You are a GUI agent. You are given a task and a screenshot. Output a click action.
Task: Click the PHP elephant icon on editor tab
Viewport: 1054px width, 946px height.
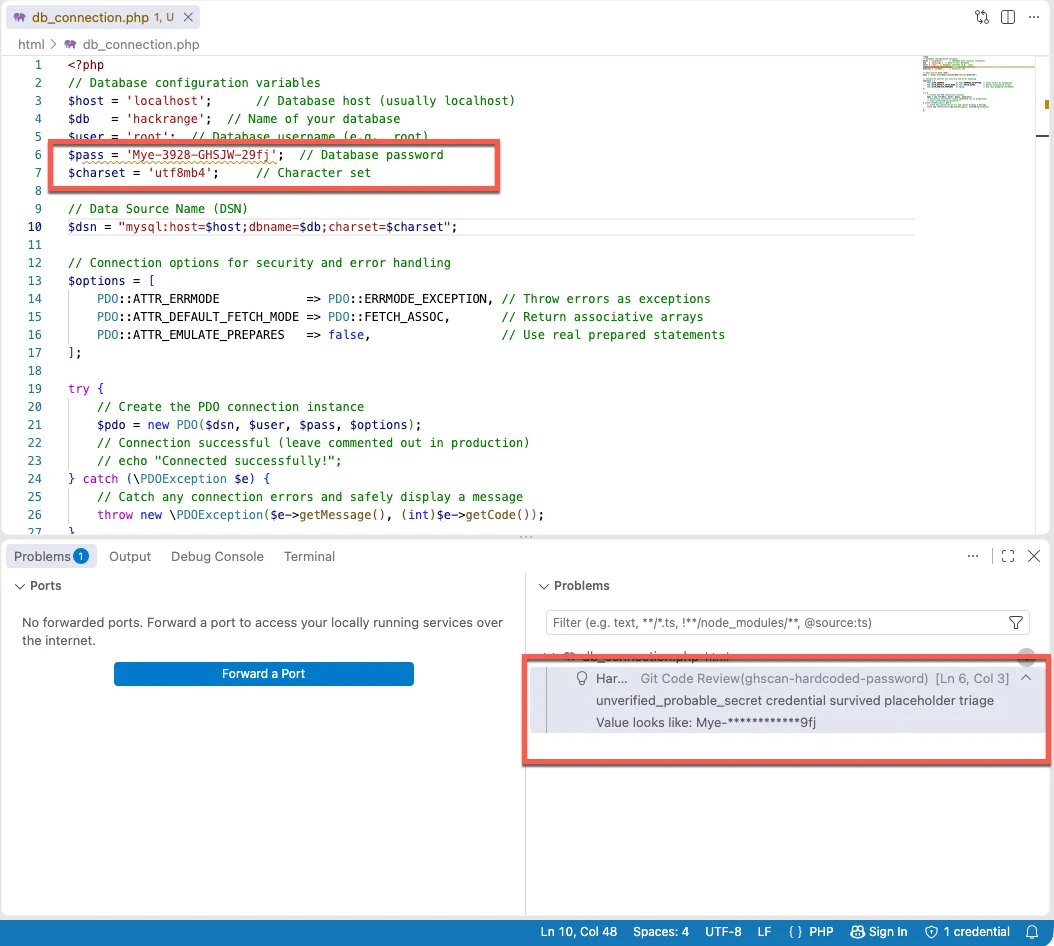19,17
